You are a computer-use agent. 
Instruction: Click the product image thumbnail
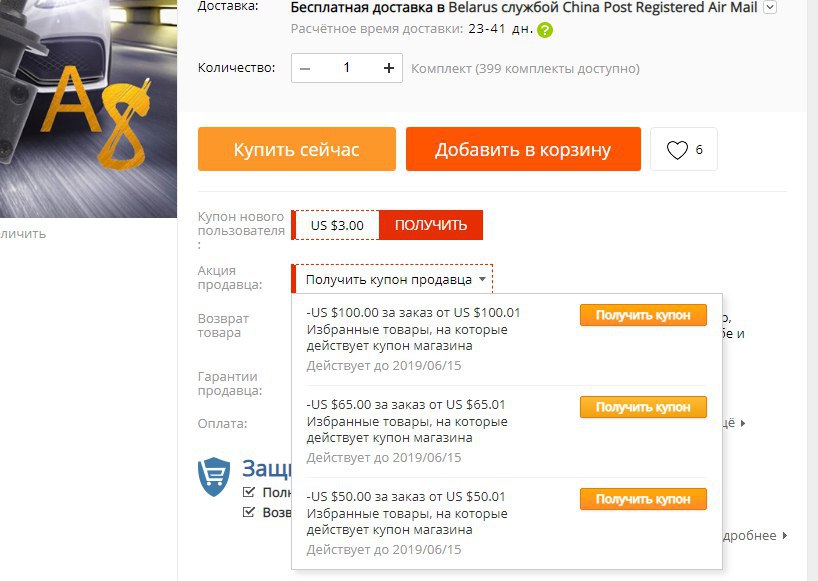pyautogui.click(x=88, y=108)
